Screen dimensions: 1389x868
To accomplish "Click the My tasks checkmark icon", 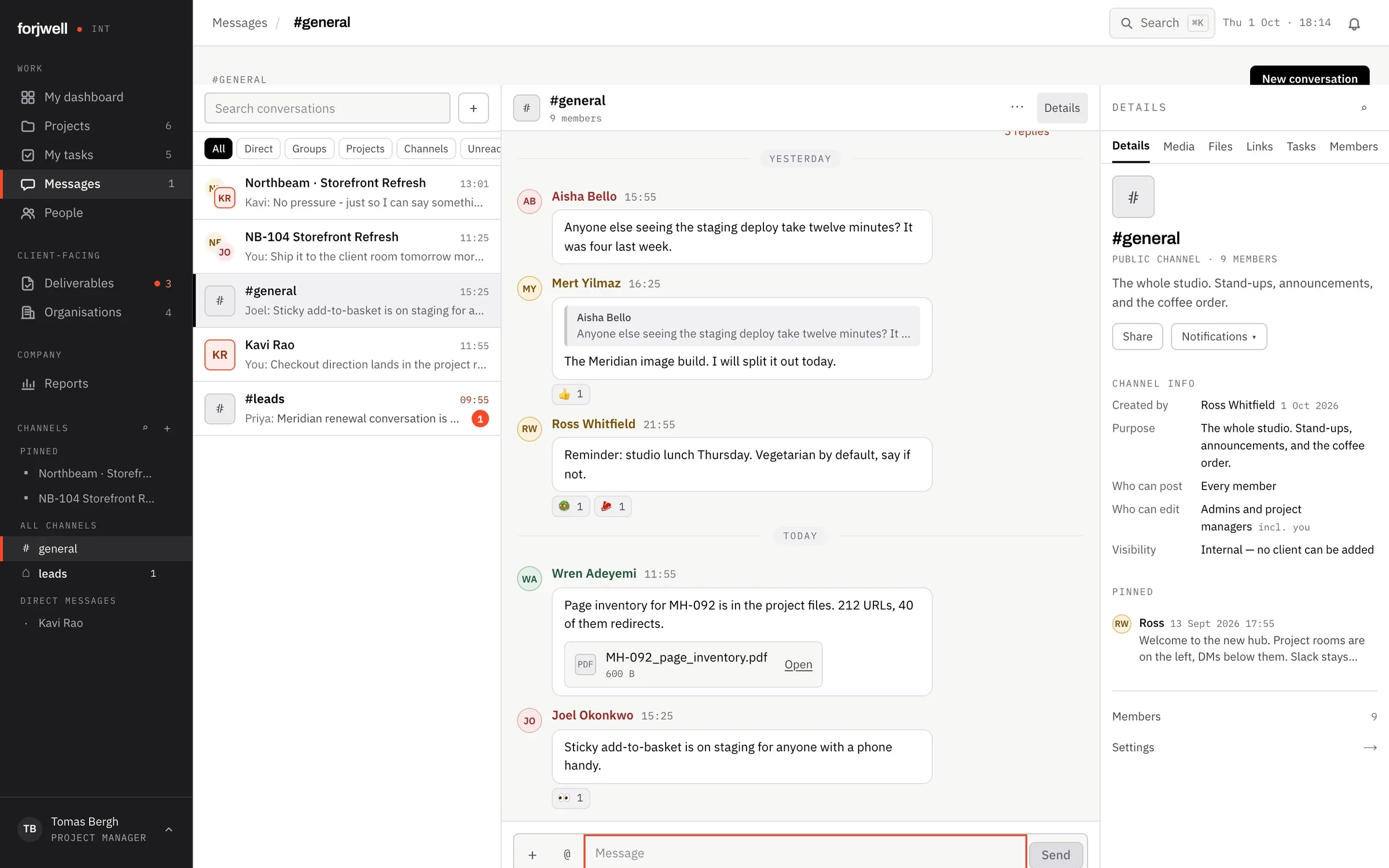I will pos(28,155).
